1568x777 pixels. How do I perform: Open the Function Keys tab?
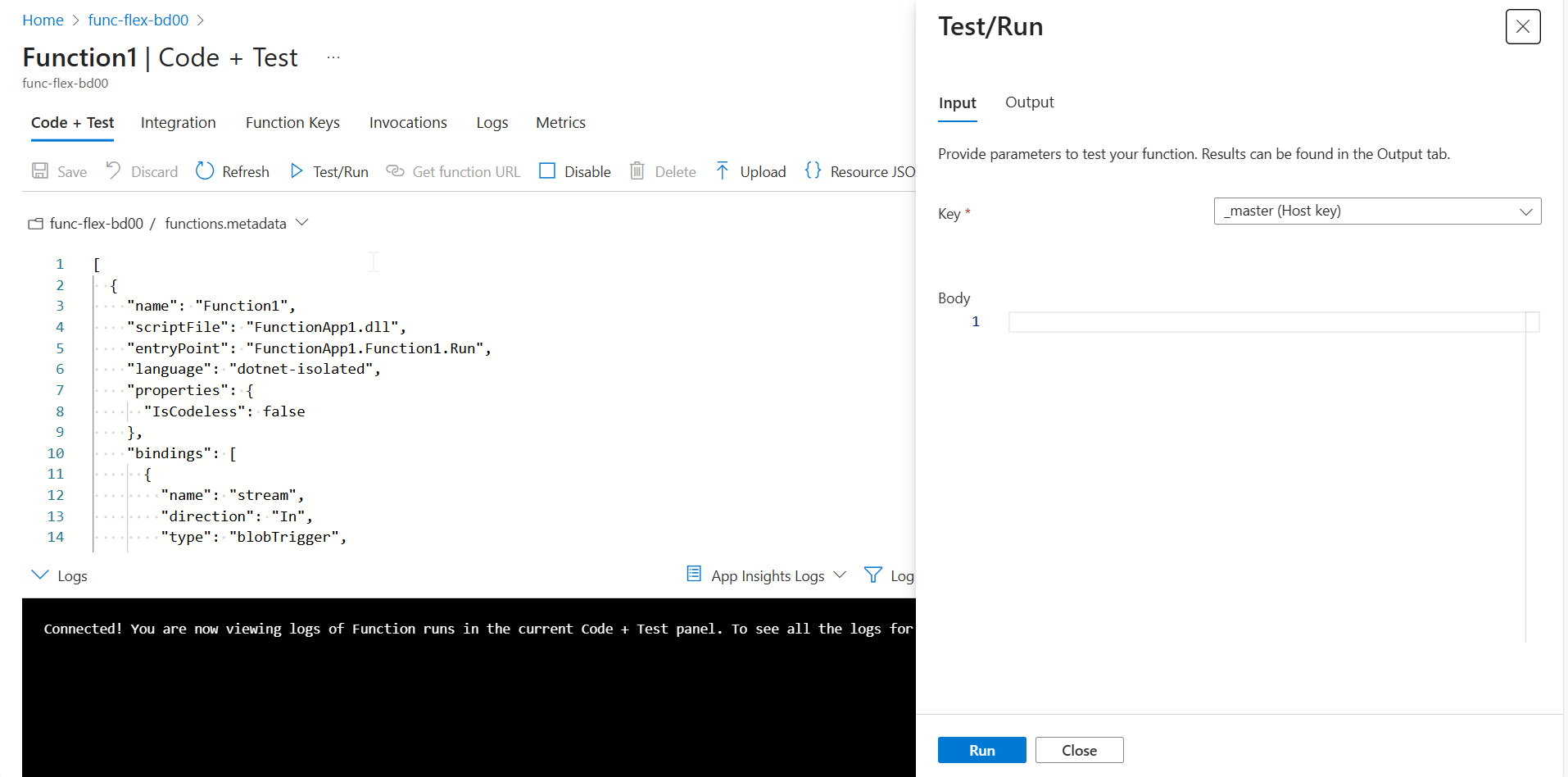click(x=292, y=123)
